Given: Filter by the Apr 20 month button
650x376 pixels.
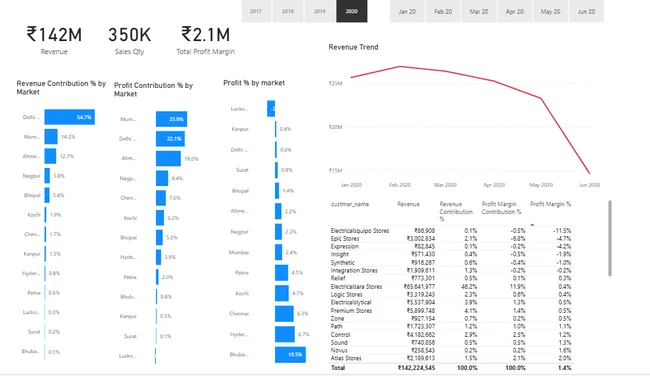Looking at the screenshot, I should 514,11.
